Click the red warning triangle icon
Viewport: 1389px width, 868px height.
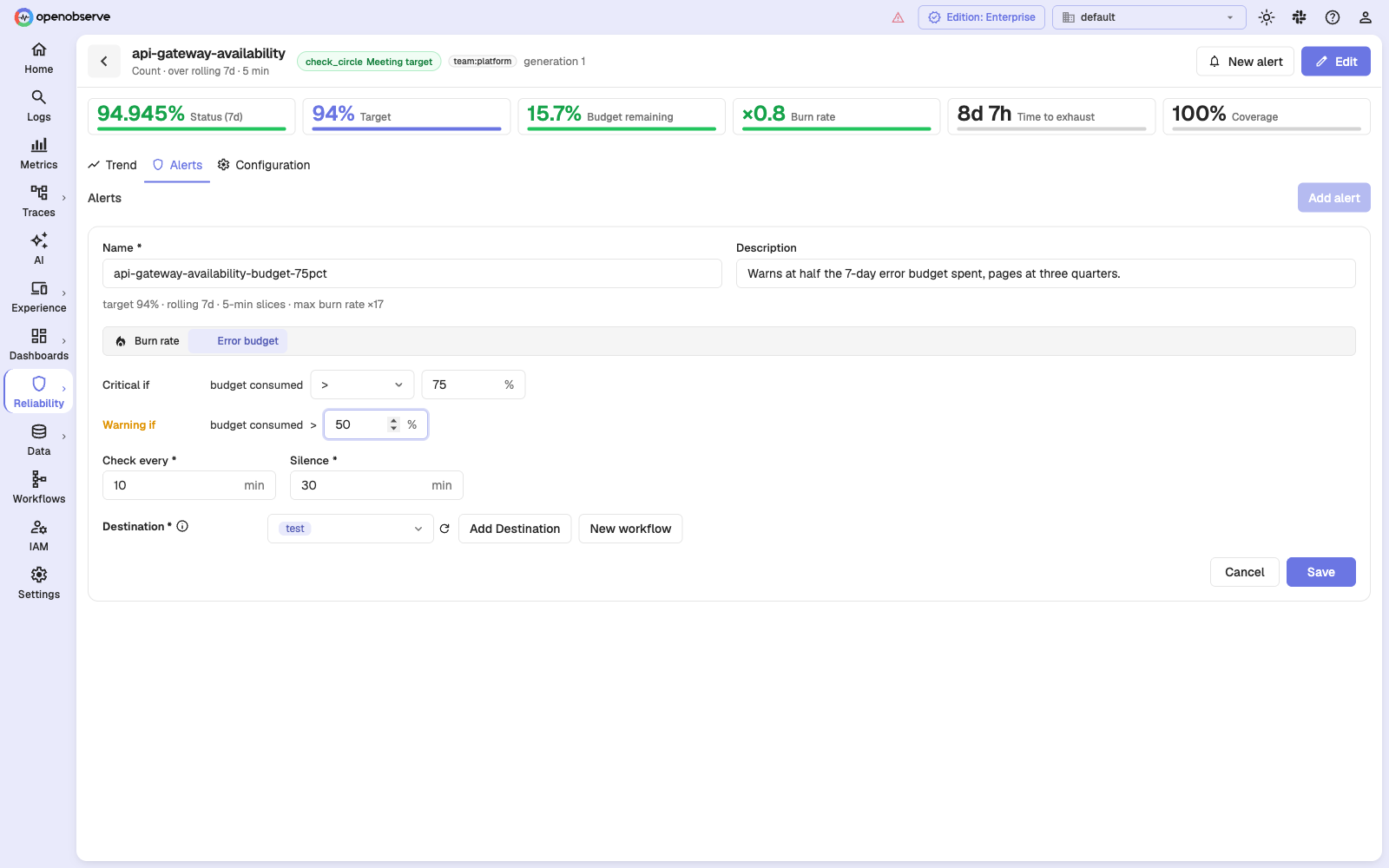coord(898,17)
